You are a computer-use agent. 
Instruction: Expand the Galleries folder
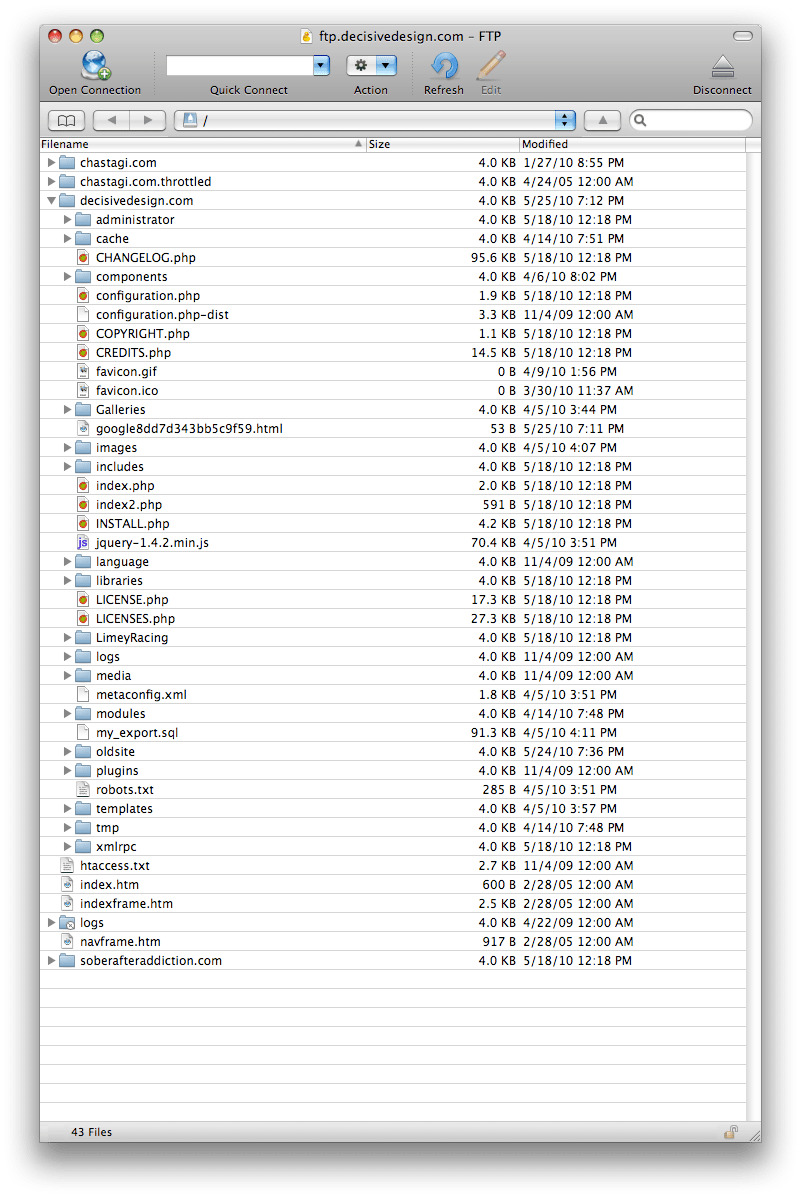click(67, 410)
